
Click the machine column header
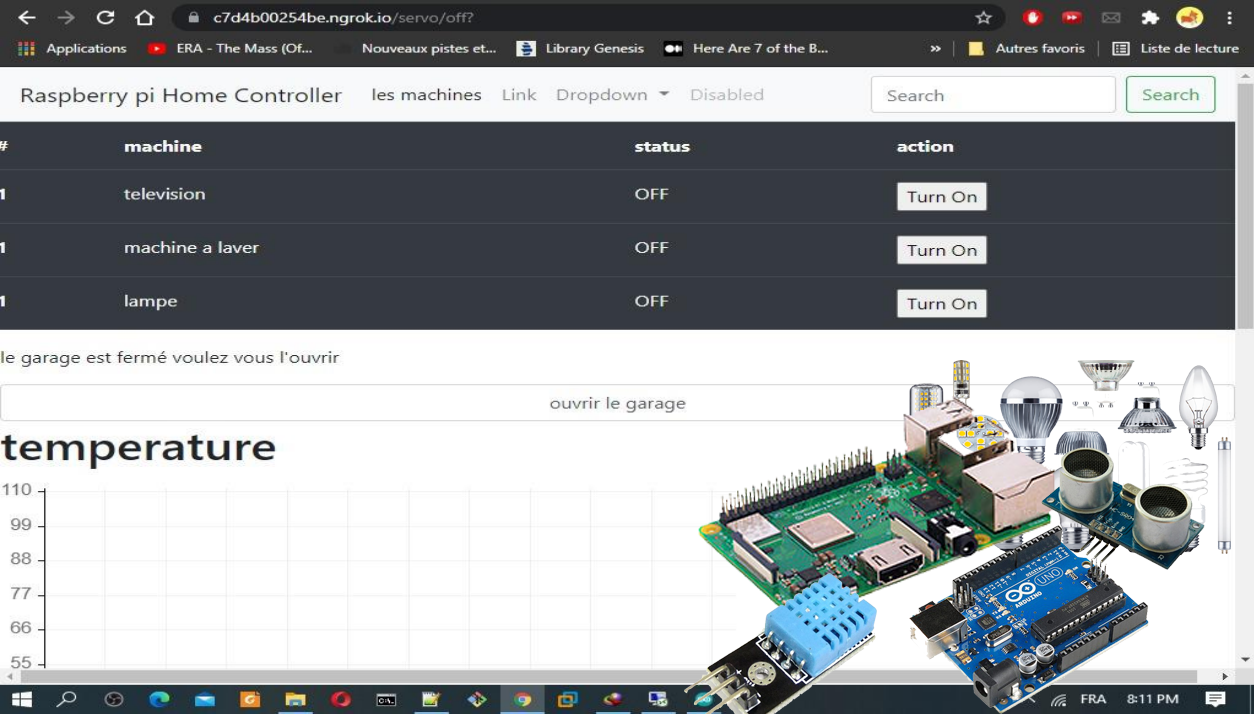[x=163, y=146]
